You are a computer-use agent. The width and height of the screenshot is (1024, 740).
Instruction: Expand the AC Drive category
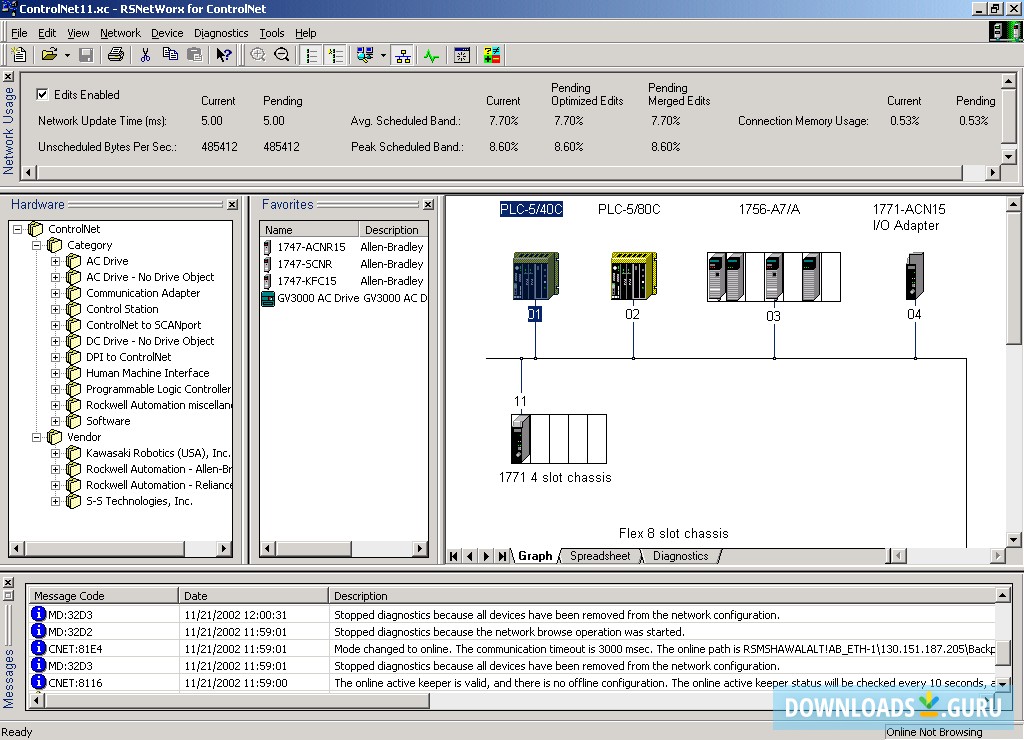56,261
